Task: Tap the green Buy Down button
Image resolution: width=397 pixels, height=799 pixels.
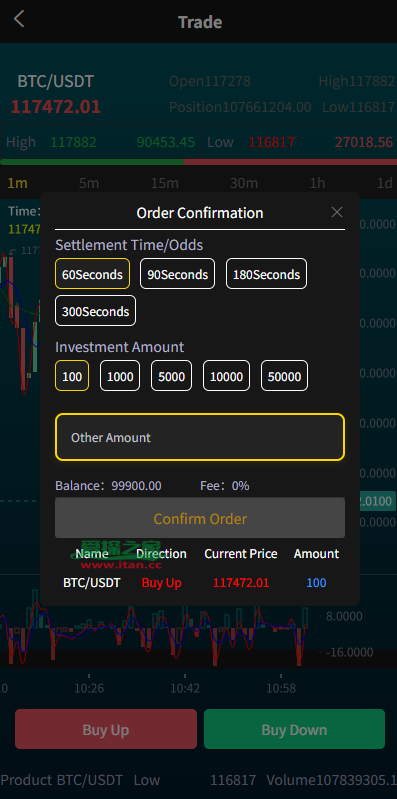Action: (x=294, y=729)
